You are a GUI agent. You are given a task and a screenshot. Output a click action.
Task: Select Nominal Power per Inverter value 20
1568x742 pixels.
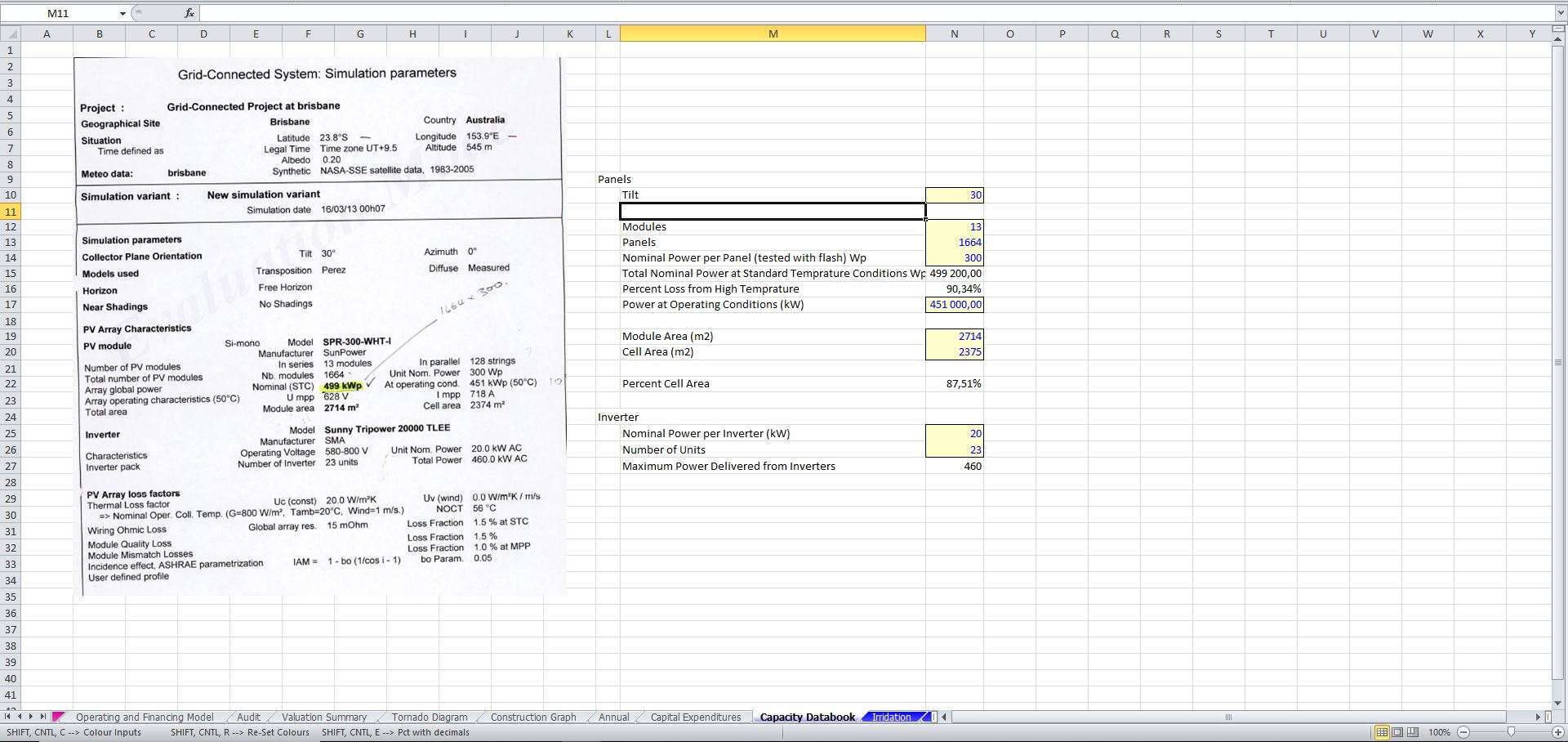click(954, 434)
